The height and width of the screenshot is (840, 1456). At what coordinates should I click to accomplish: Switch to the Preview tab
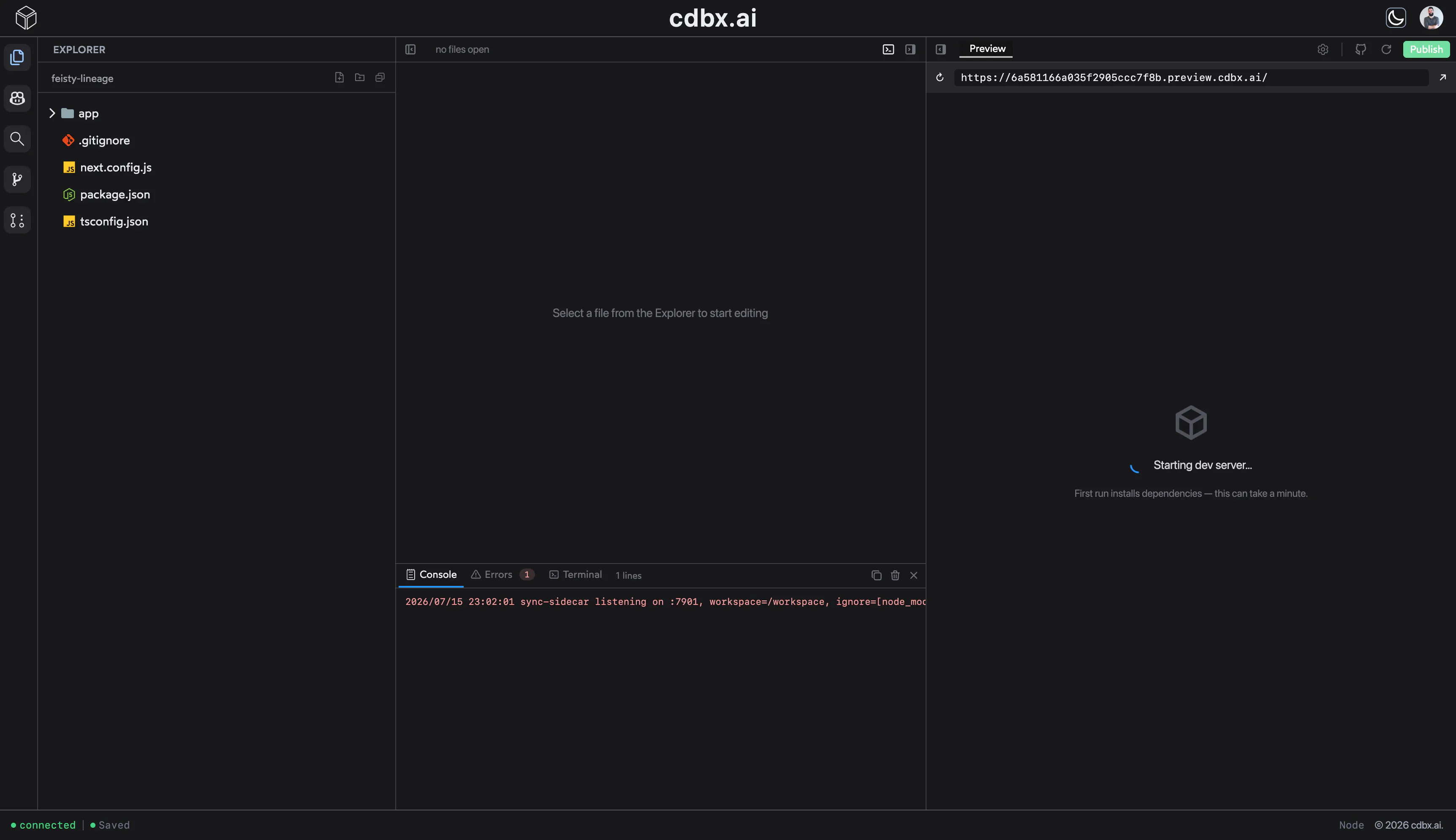point(987,49)
